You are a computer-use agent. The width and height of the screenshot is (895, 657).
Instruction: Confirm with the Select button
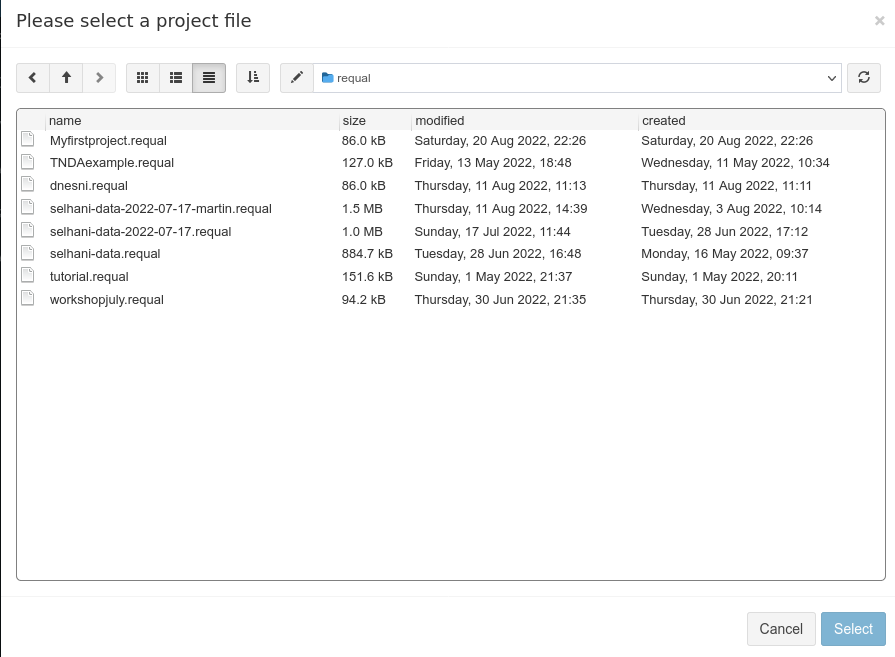pyautogui.click(x=853, y=629)
